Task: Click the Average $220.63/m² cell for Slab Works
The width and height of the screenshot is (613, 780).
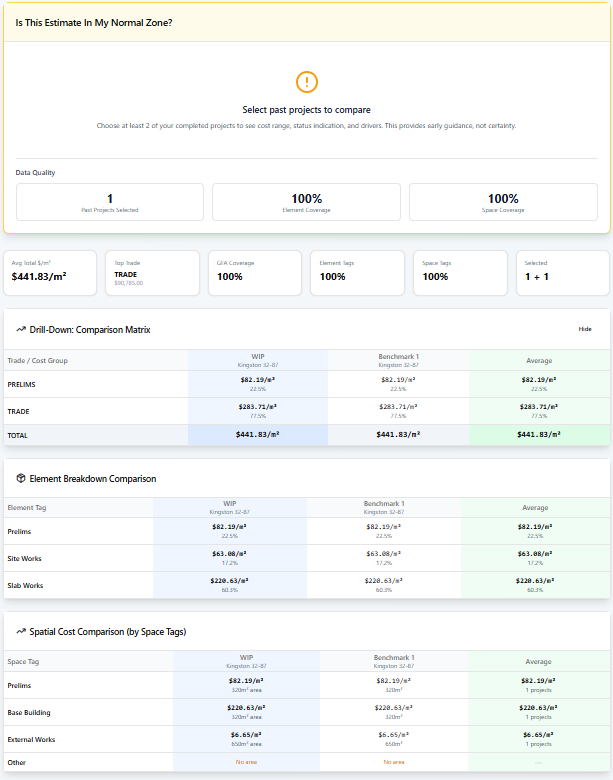Action: (535, 585)
